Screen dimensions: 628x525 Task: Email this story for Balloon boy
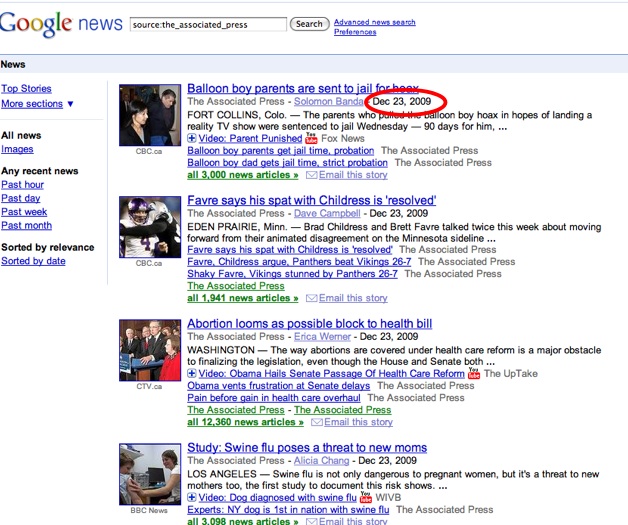[353, 175]
